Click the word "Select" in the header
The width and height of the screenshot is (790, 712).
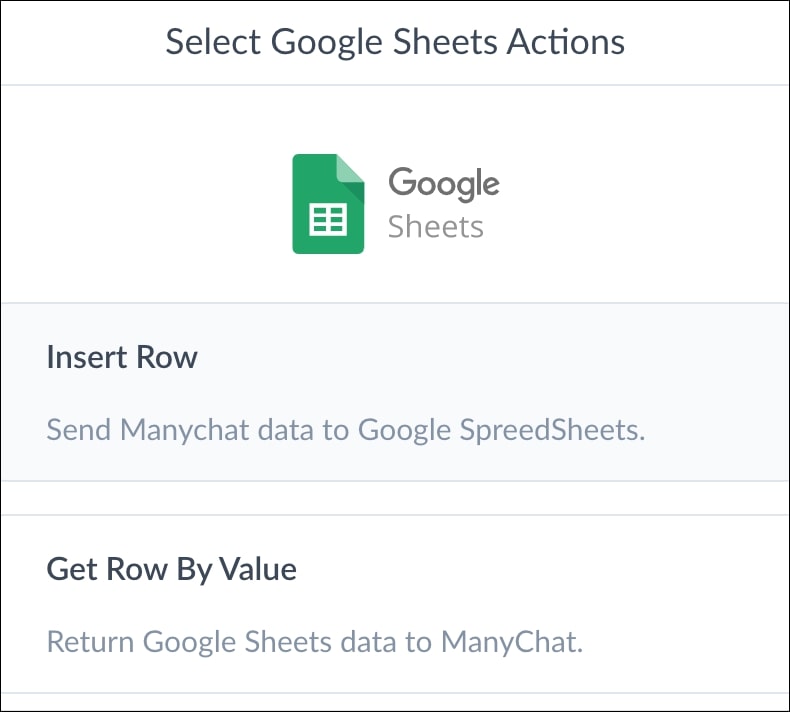[213, 42]
